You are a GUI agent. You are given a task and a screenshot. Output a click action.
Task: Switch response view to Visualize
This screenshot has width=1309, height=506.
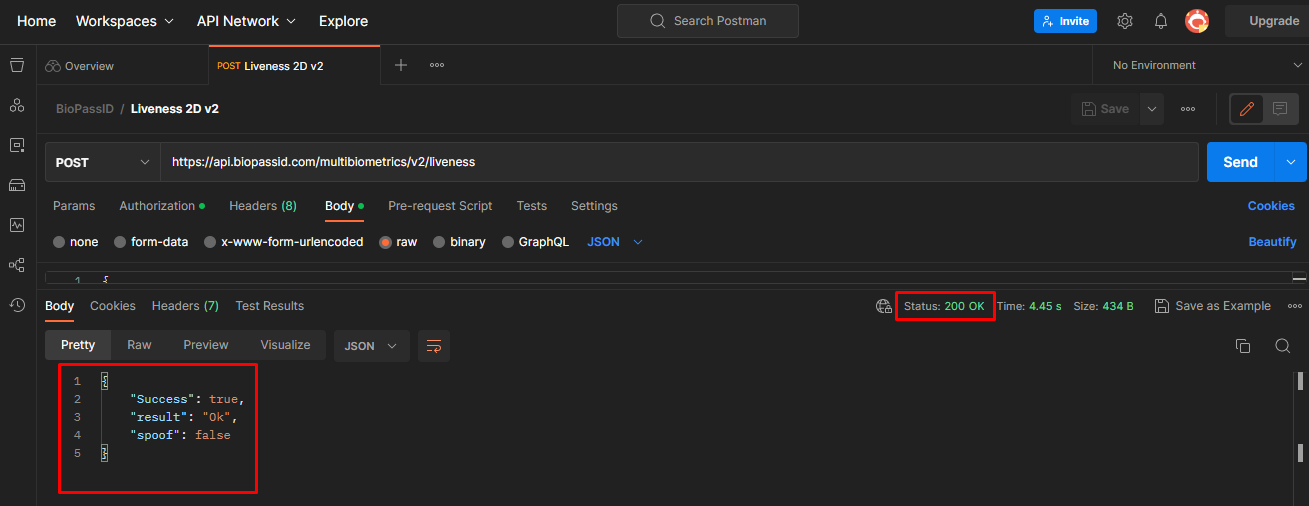pos(285,345)
